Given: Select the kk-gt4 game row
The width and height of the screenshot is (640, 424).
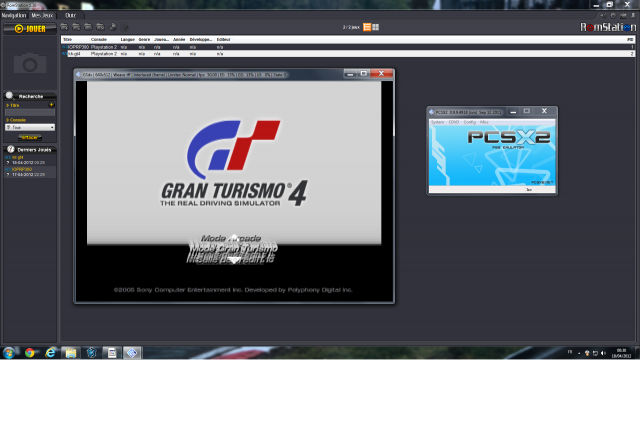Looking at the screenshot, I should pyautogui.click(x=348, y=53).
